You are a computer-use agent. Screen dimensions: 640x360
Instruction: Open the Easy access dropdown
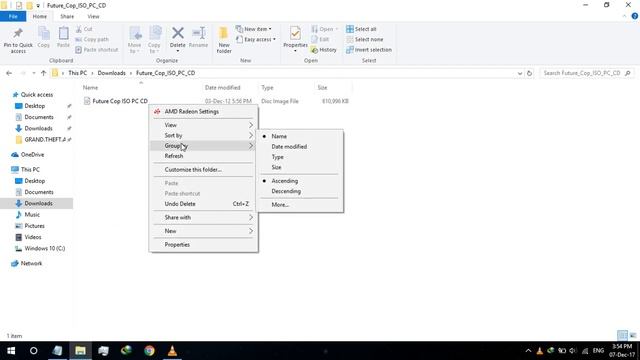256,40
